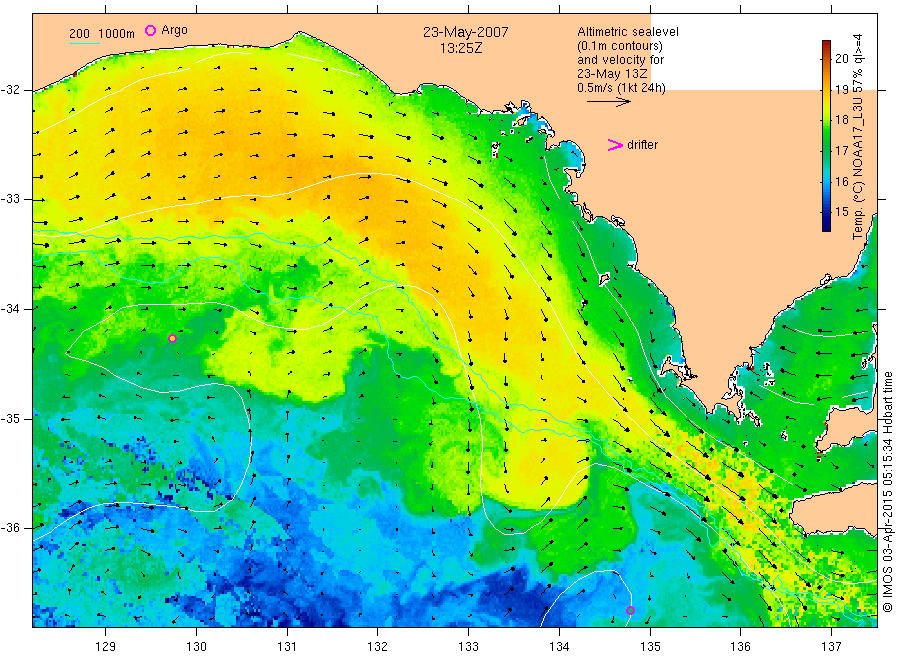Click the "200 1000m" depth legend label
Viewport: 900px width, 660px height.
(102, 34)
